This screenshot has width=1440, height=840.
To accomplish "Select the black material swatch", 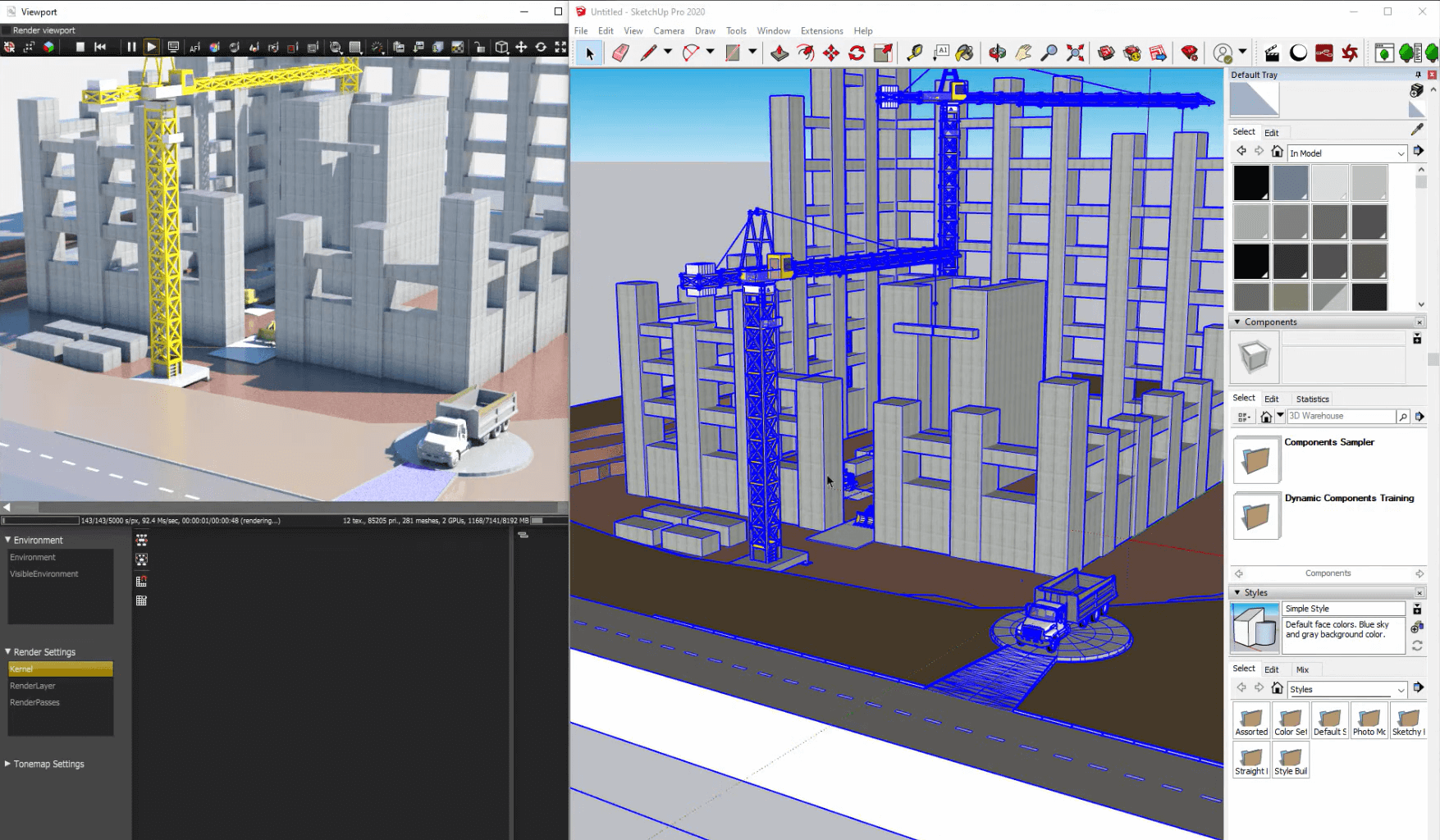I will coord(1251,183).
